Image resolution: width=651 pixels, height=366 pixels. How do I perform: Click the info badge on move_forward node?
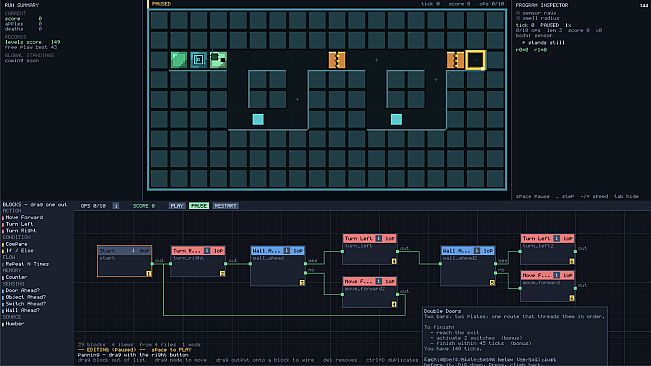coord(556,275)
